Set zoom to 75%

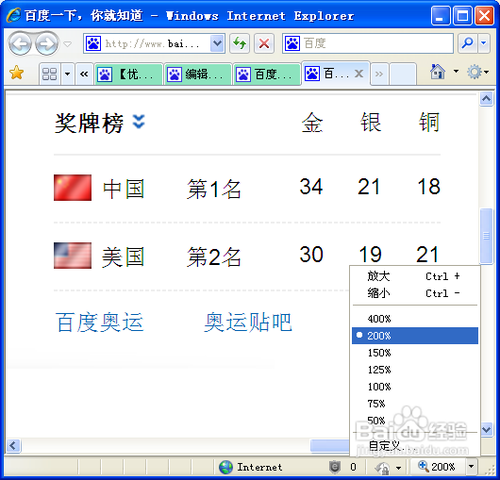pos(415,404)
